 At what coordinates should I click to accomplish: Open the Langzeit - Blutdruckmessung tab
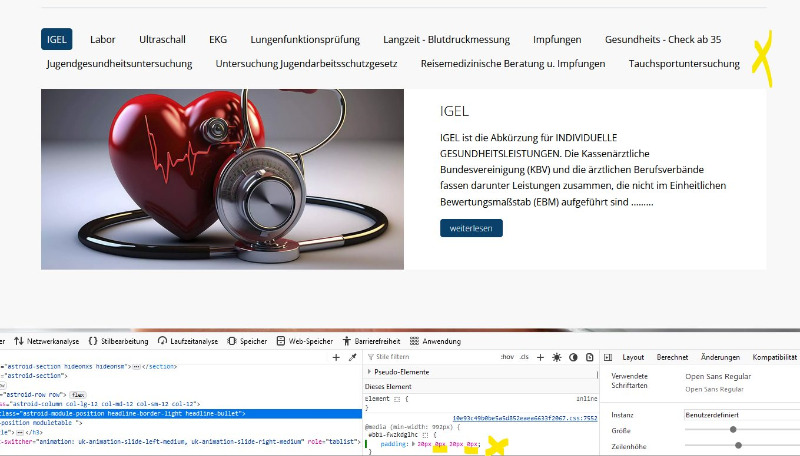(446, 39)
